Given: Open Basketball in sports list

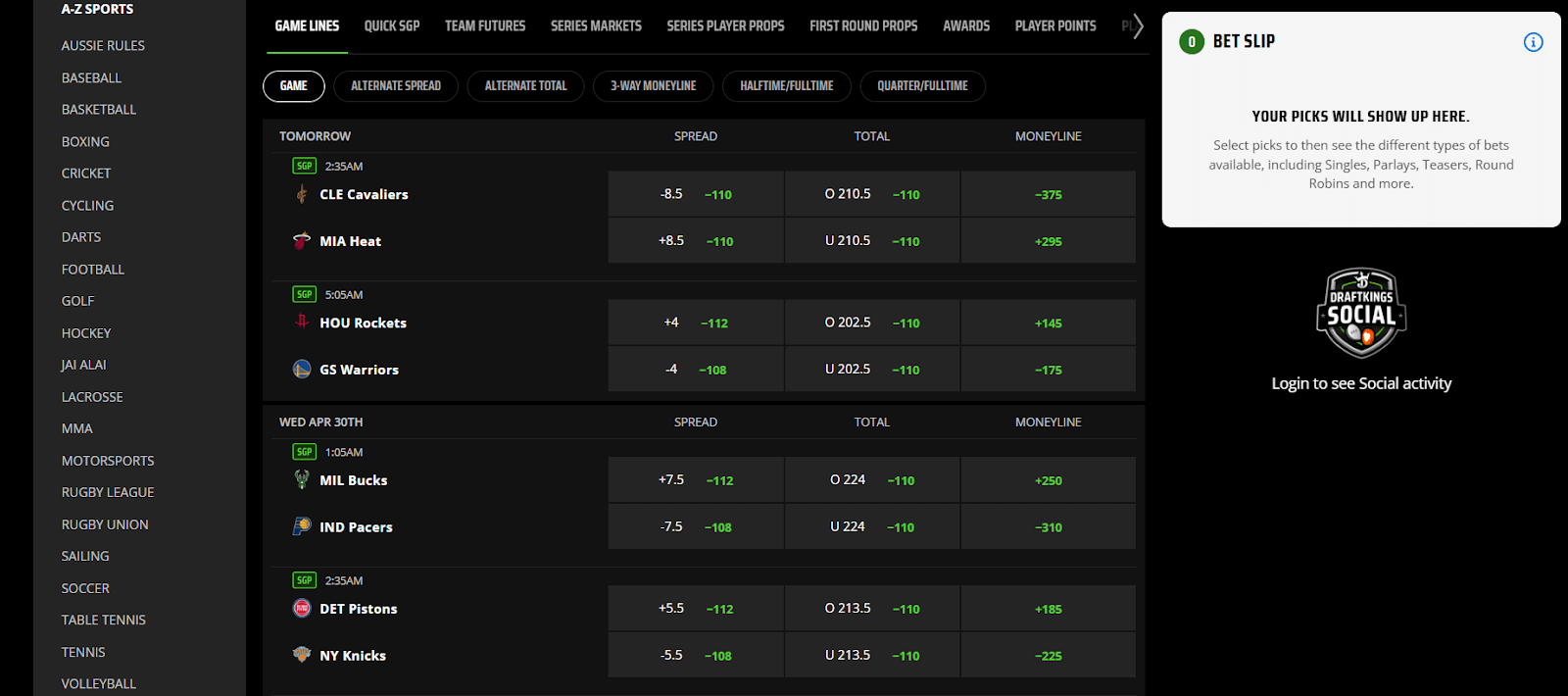Looking at the screenshot, I should (x=99, y=110).
